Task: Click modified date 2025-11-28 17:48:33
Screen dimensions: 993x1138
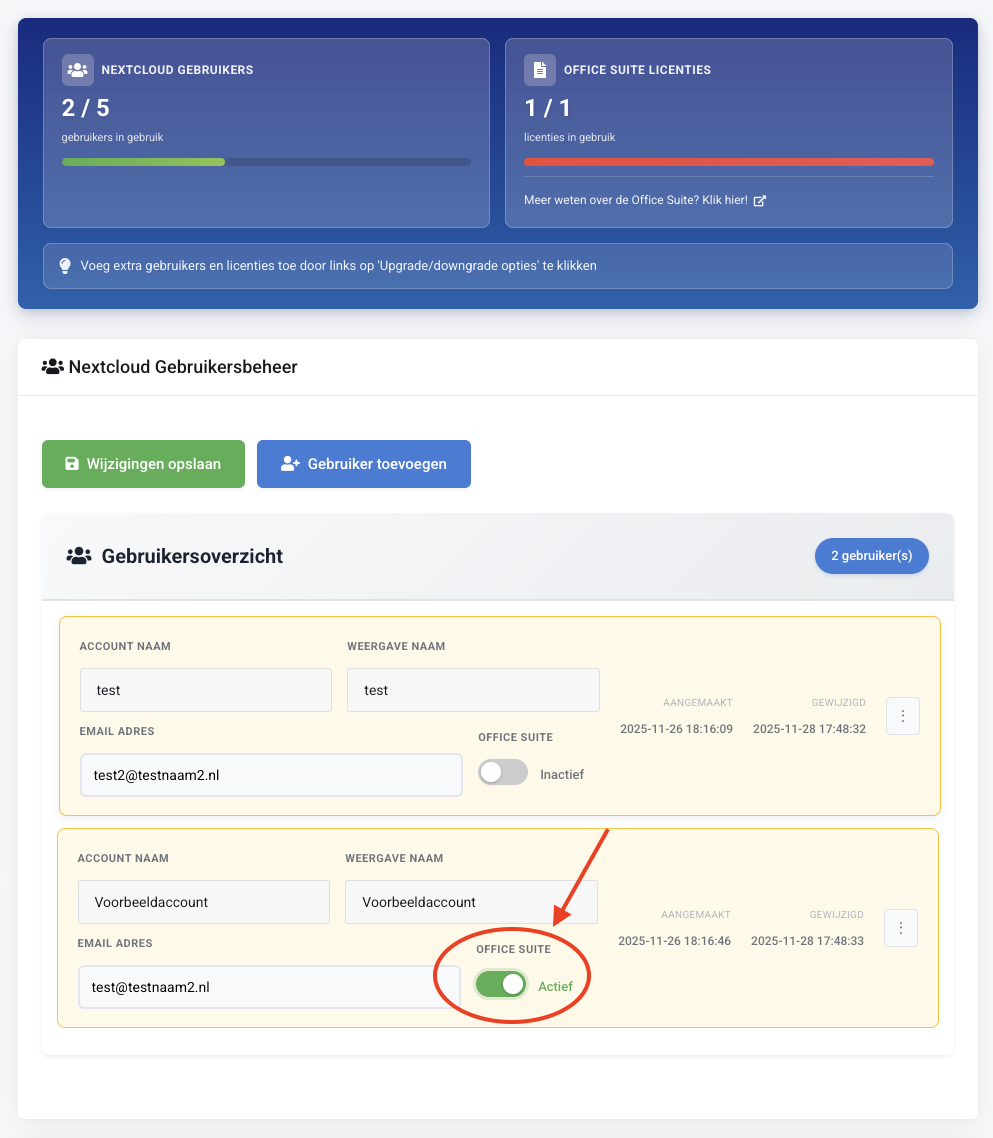Action: tap(807, 941)
